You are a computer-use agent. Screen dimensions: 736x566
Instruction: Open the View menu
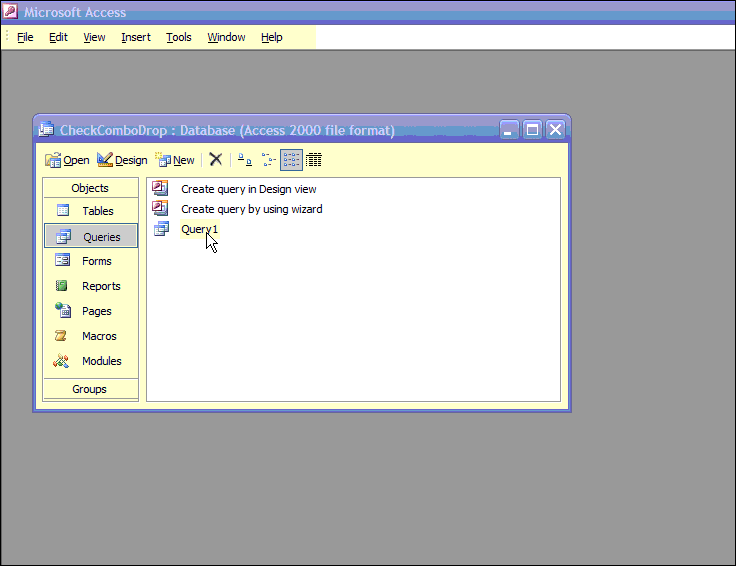pos(94,37)
